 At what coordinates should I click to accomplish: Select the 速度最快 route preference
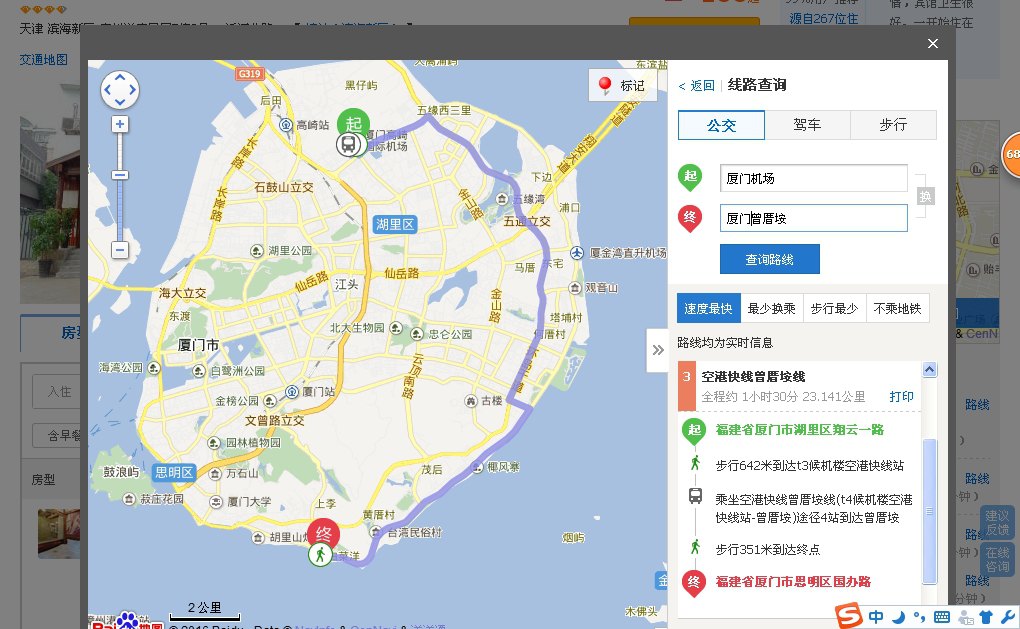click(708, 309)
